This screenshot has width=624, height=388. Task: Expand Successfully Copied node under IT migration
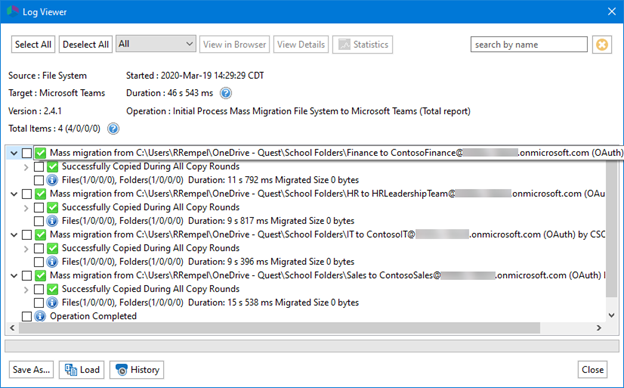(x=26, y=249)
